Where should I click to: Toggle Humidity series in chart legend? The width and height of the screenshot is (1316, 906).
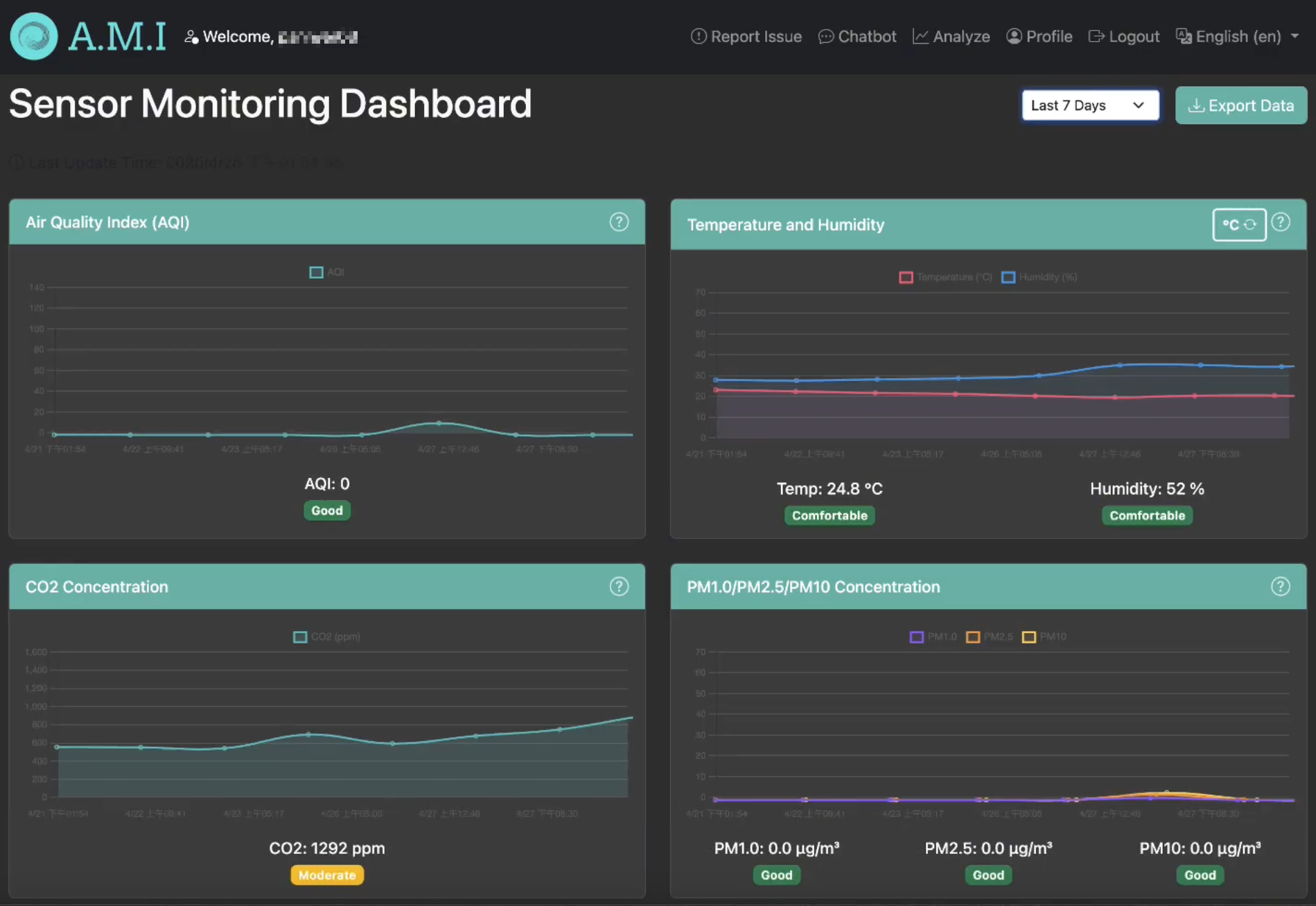(x=1039, y=277)
